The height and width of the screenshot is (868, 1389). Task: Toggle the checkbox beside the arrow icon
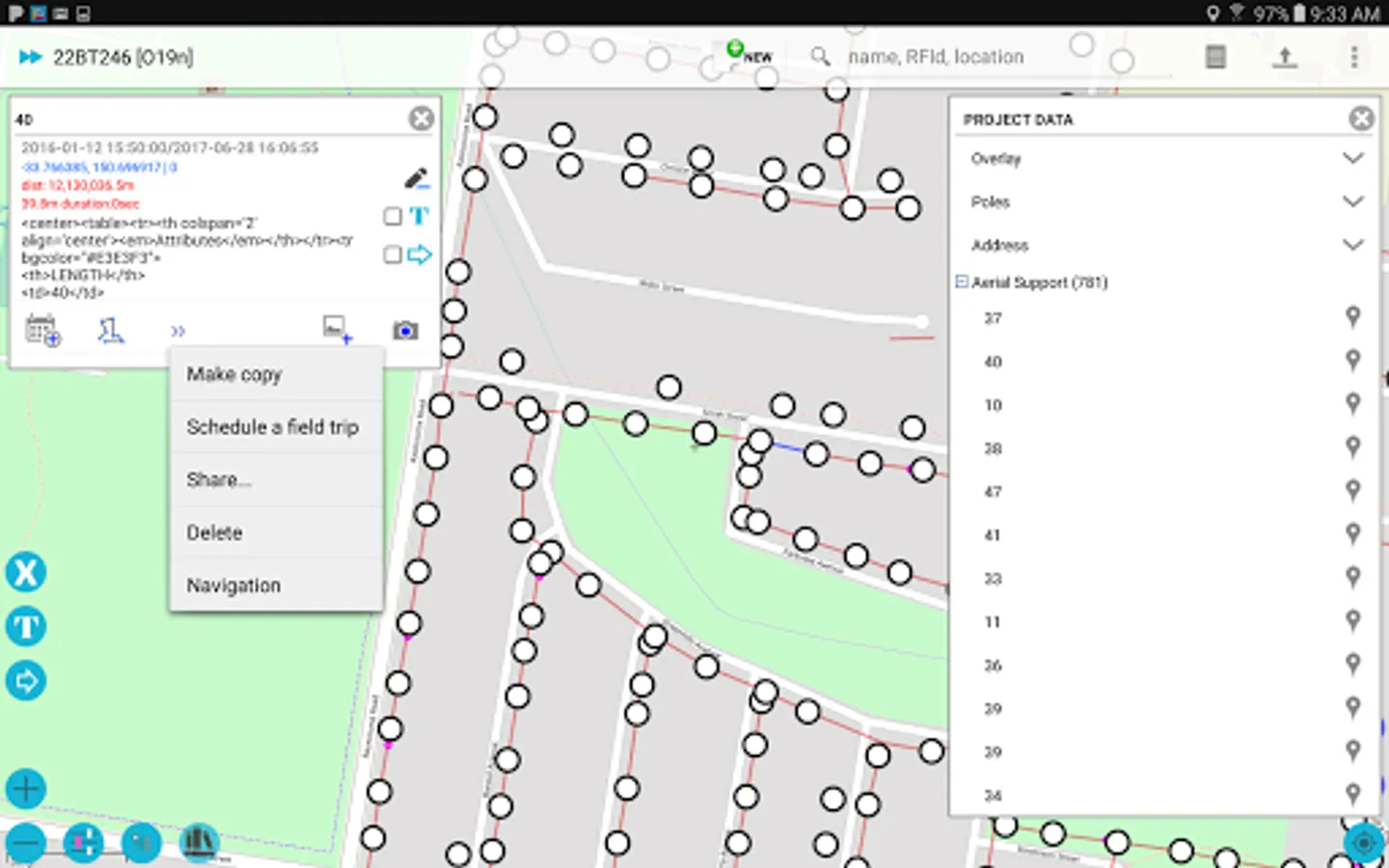click(393, 255)
